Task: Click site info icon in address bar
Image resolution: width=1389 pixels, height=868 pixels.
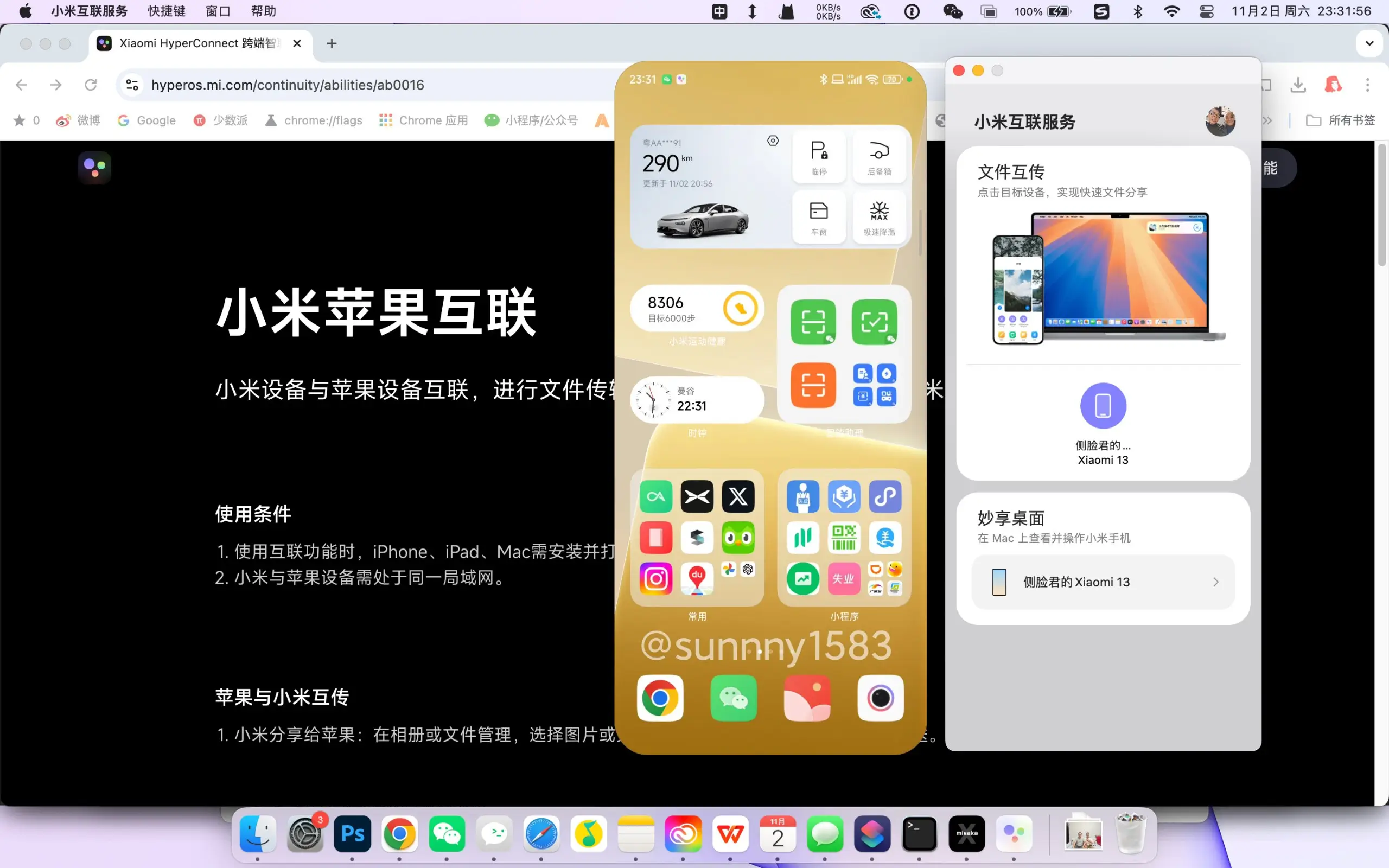Action: click(132, 85)
